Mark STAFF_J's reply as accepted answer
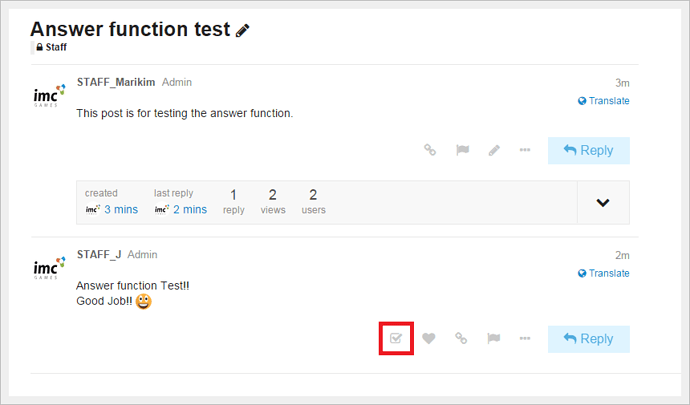The image size is (690, 405). tap(396, 338)
